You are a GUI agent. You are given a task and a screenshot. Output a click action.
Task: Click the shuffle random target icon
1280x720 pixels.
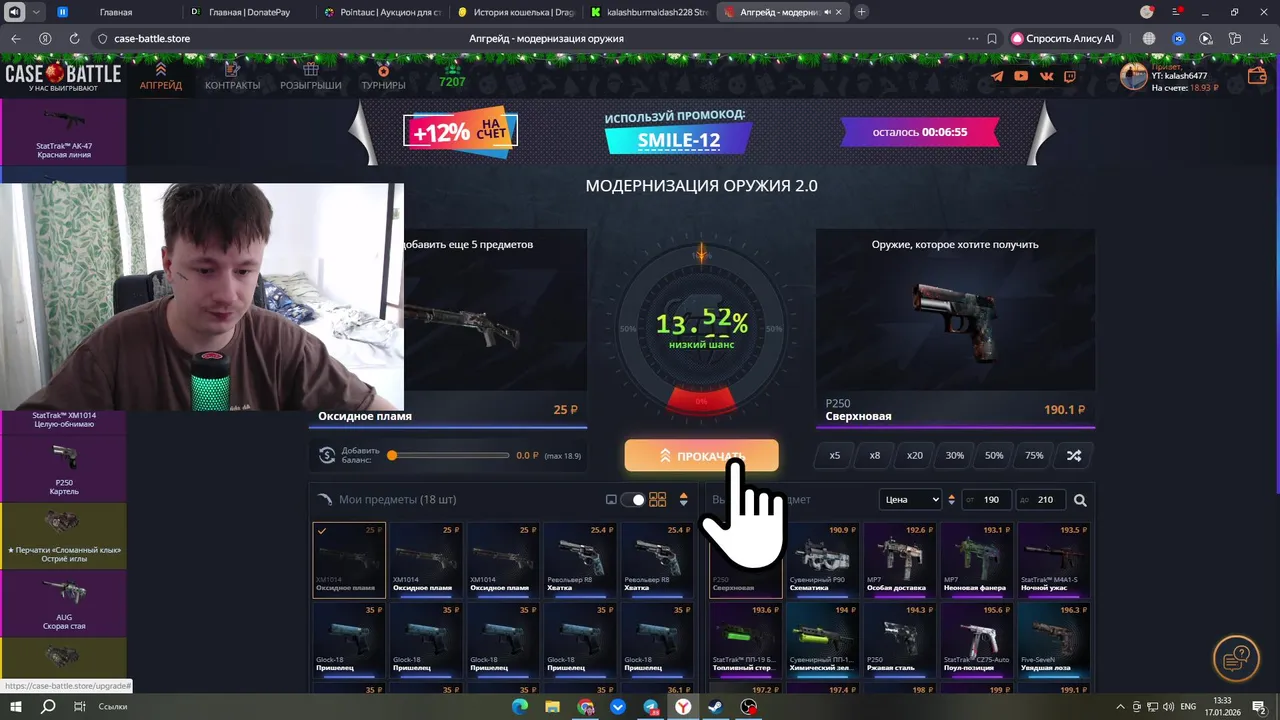(1074, 455)
